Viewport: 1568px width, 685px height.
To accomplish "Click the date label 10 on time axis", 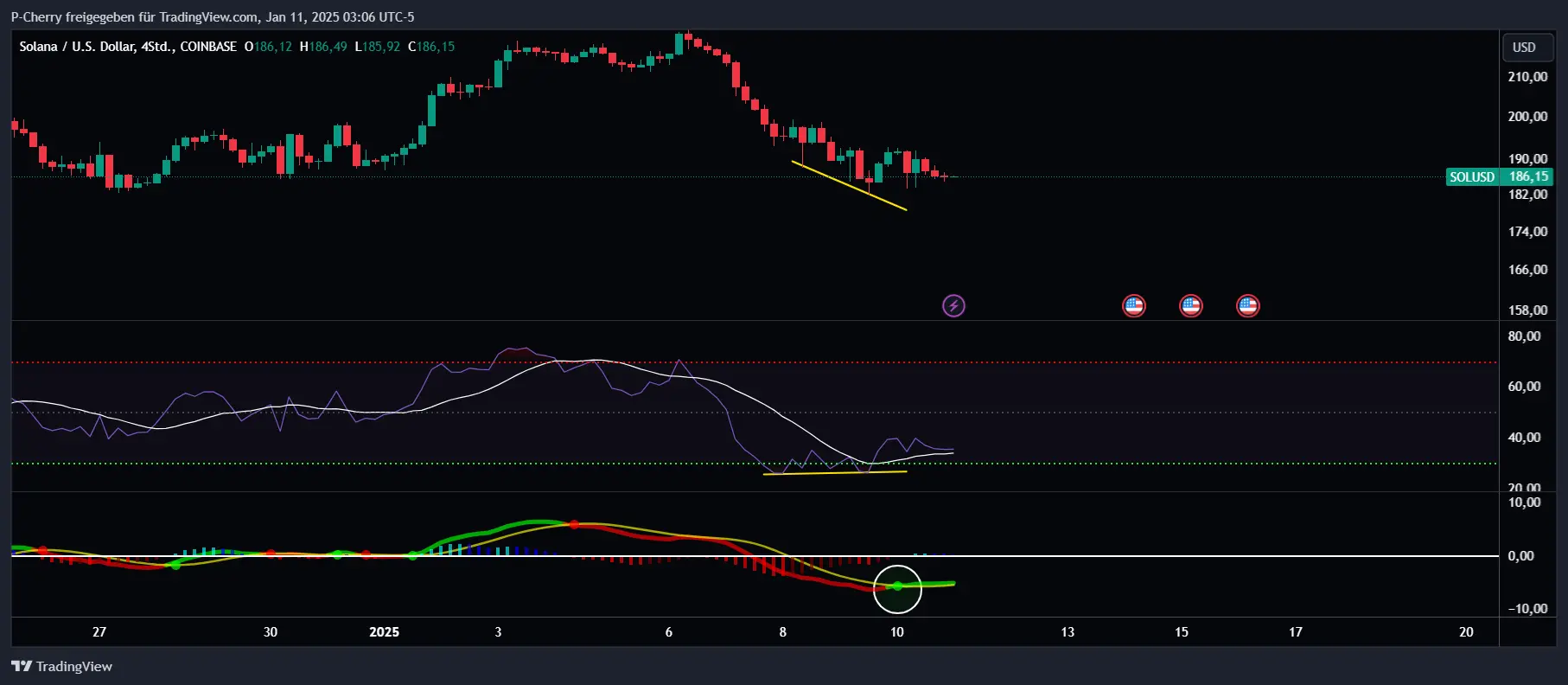I will tap(897, 632).
